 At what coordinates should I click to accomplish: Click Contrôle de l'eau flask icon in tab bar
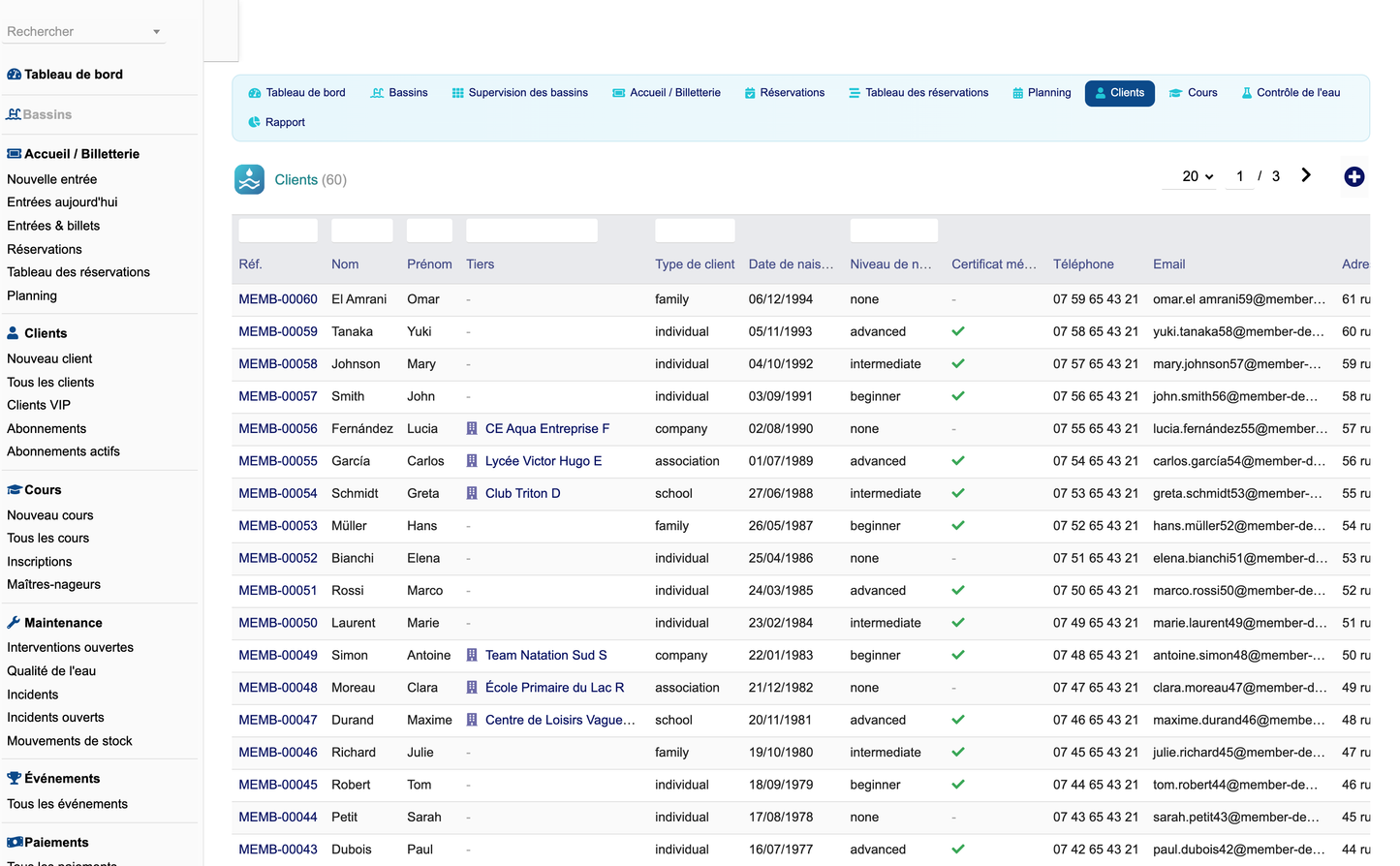tap(1247, 93)
